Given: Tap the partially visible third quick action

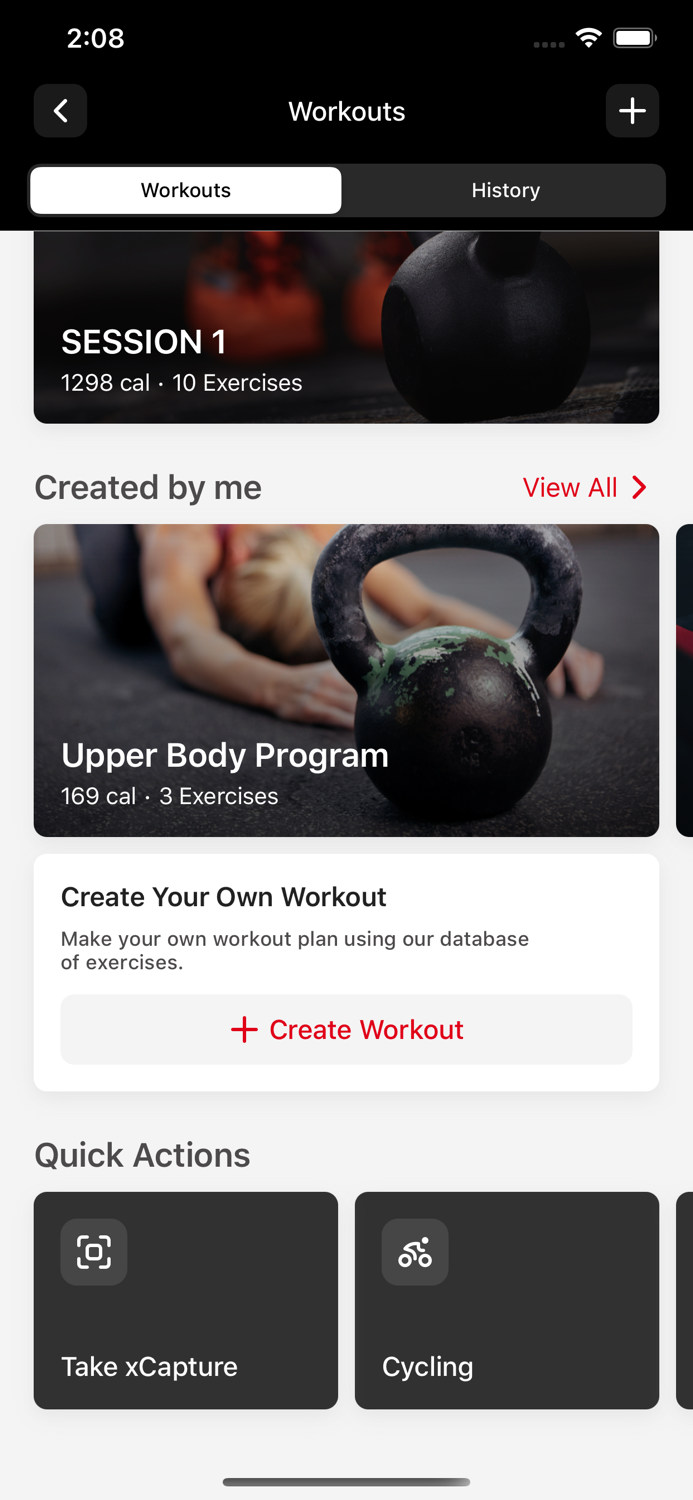Looking at the screenshot, I should [x=685, y=1300].
